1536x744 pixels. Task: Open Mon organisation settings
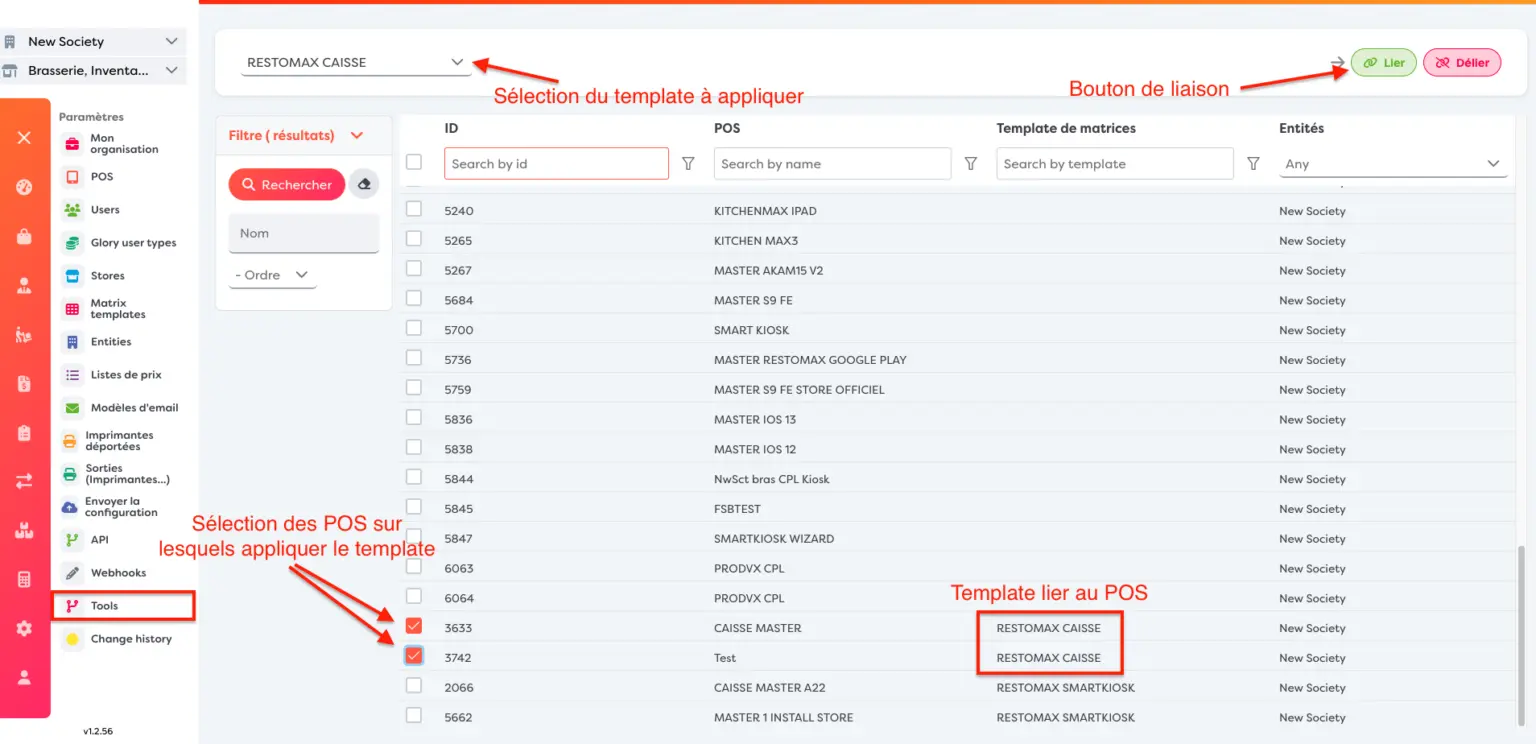coord(122,144)
